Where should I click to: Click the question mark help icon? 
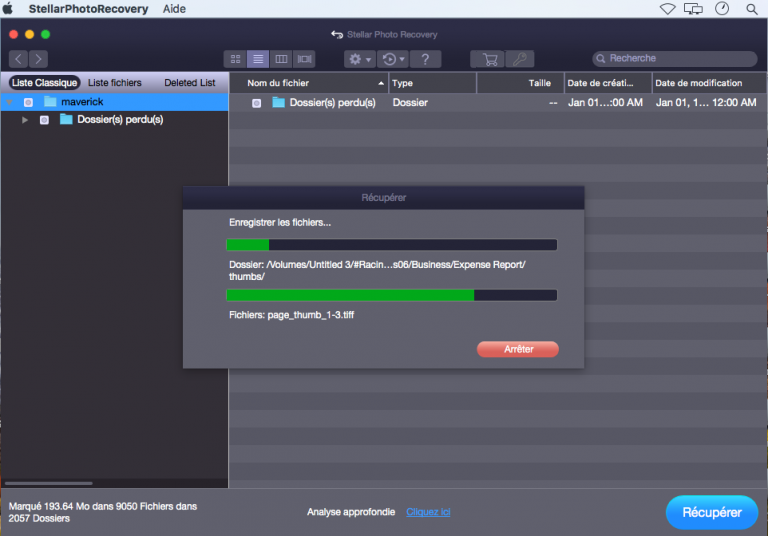tap(425, 59)
